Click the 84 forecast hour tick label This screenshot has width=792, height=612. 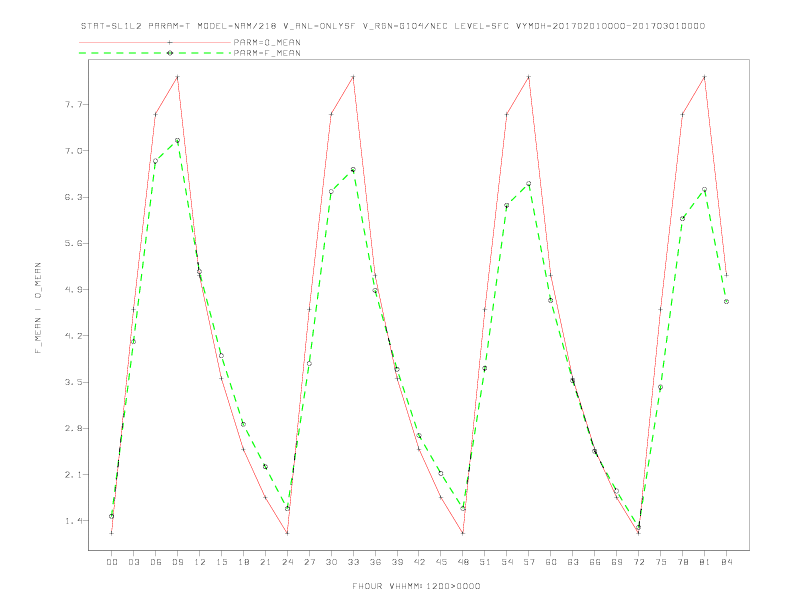click(x=727, y=562)
